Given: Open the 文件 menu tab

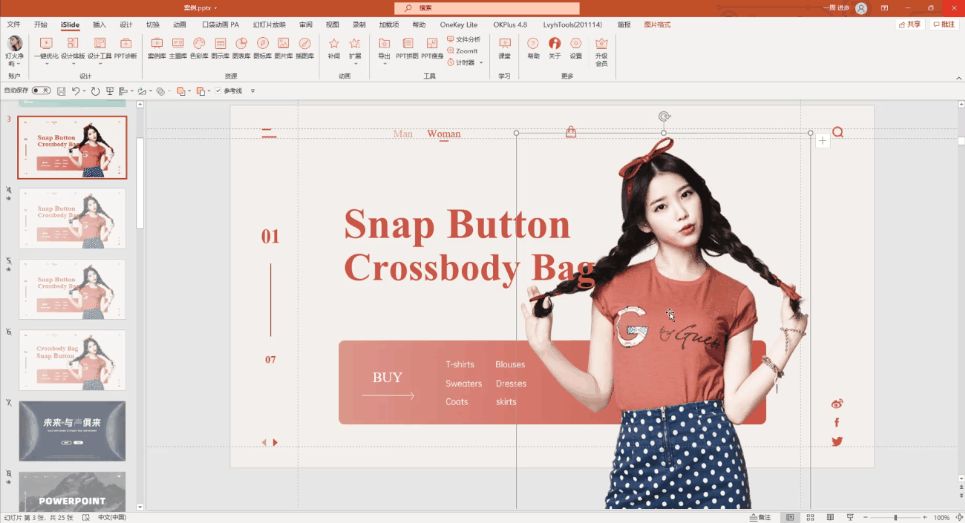Looking at the screenshot, I should click(14, 25).
